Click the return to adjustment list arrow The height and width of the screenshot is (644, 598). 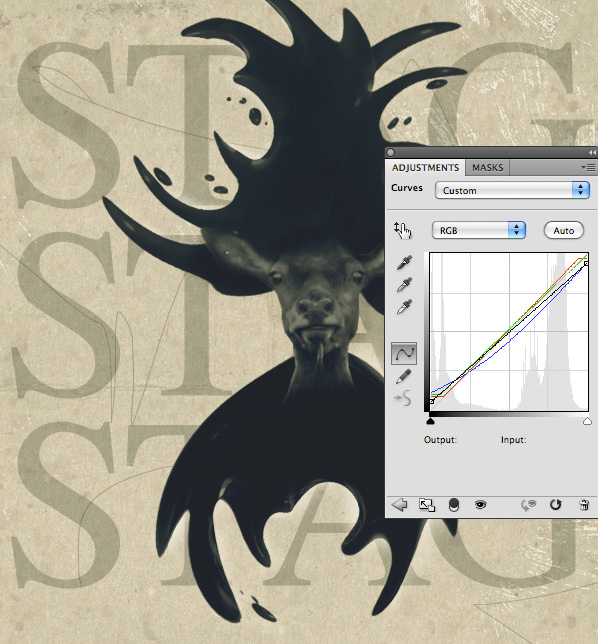tap(399, 504)
